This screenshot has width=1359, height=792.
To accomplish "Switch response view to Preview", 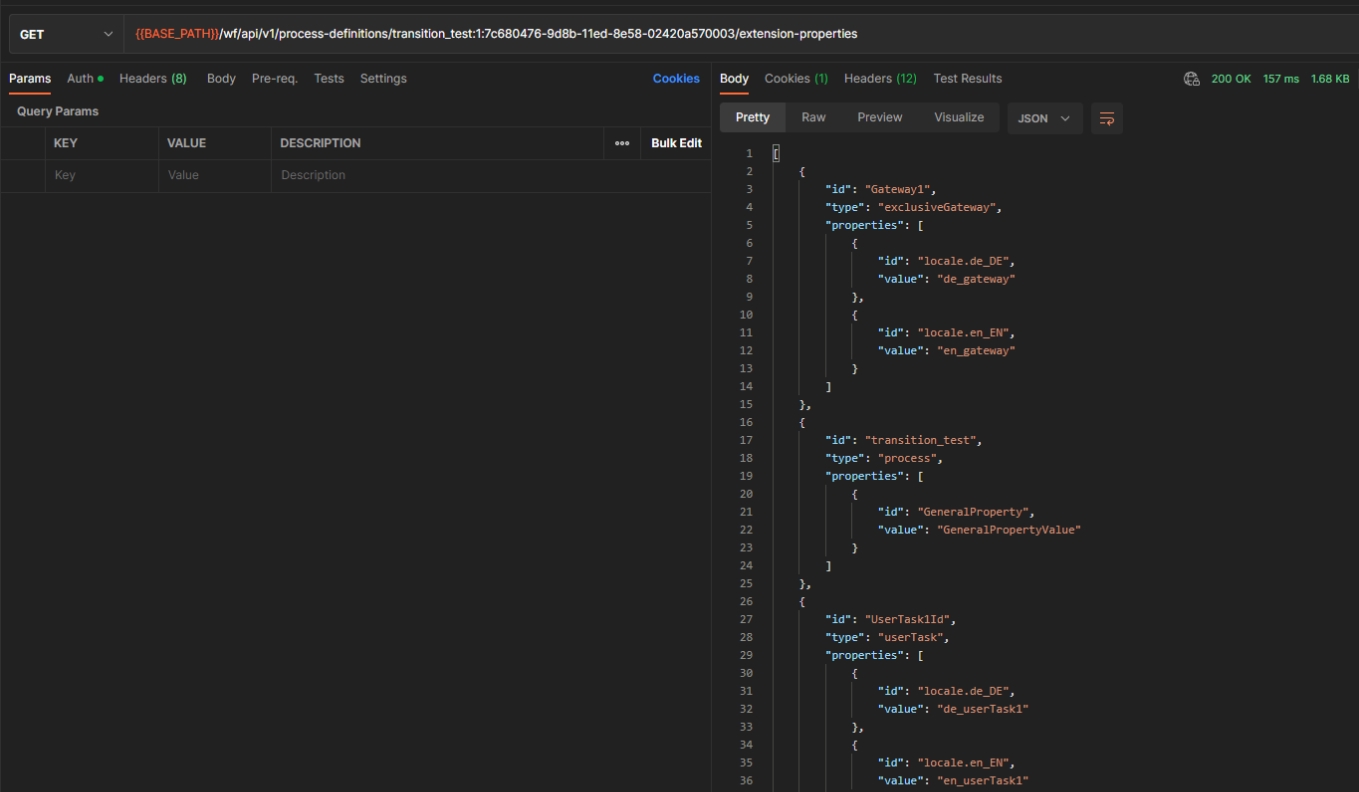I will (879, 117).
